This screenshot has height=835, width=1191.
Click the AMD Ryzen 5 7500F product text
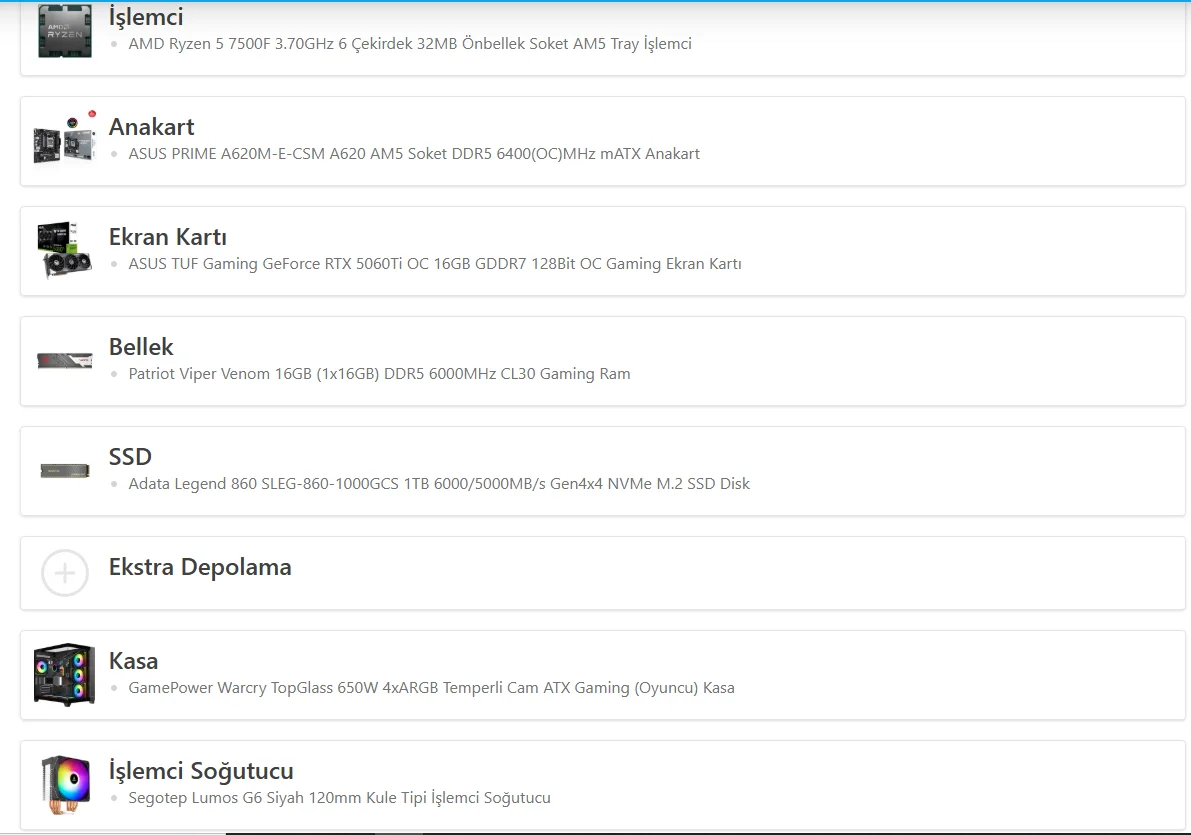pos(410,44)
